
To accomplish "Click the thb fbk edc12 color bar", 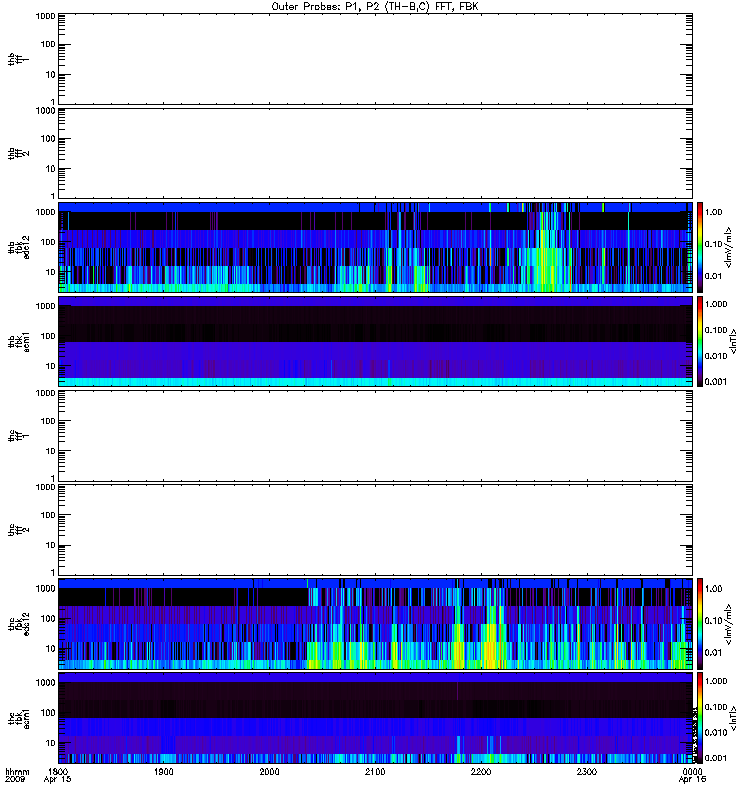I will point(700,247).
